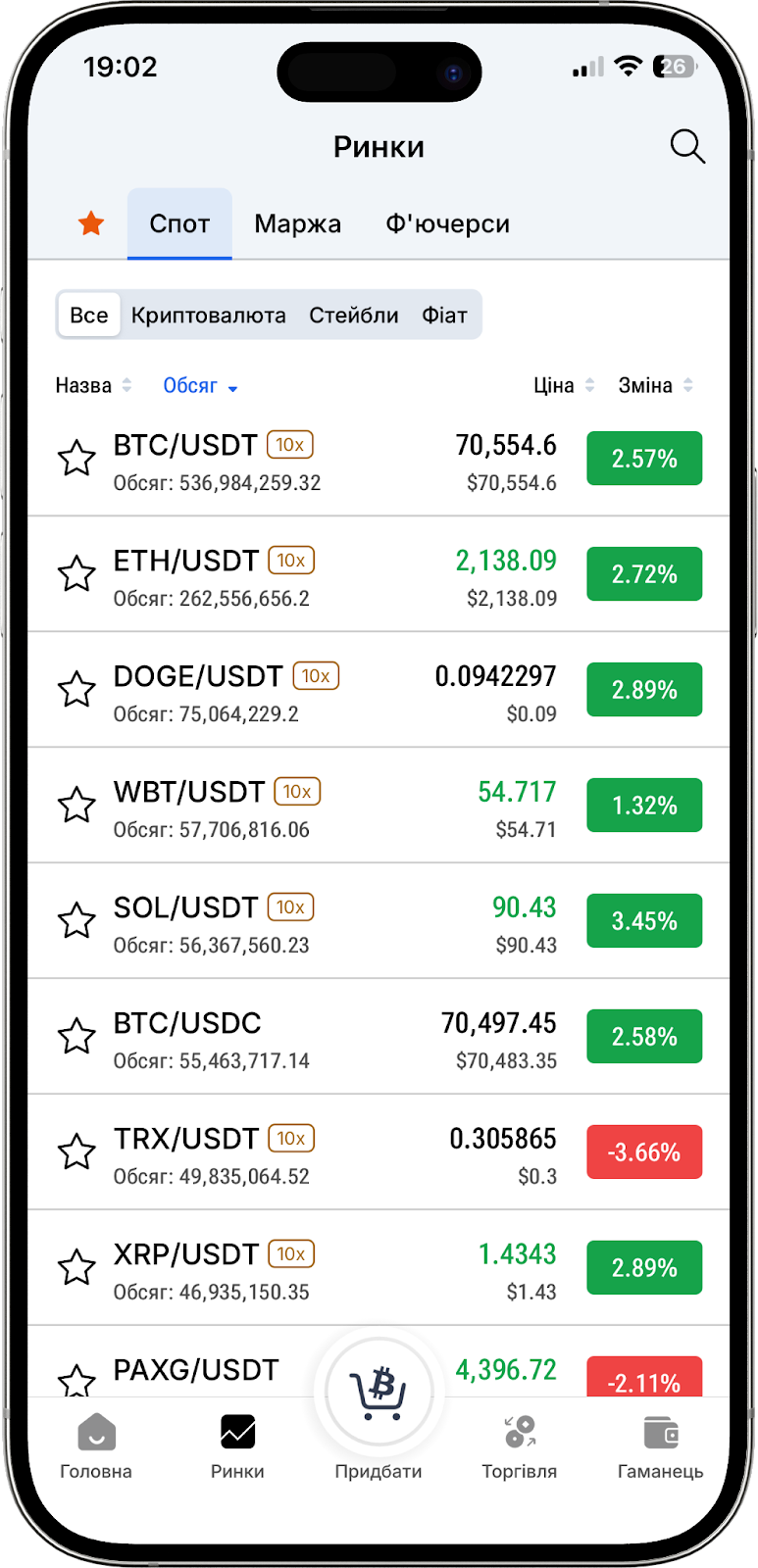Screen dimensions: 758x1568
Task: Open the Гаманець wallet icon
Action: [661, 1433]
